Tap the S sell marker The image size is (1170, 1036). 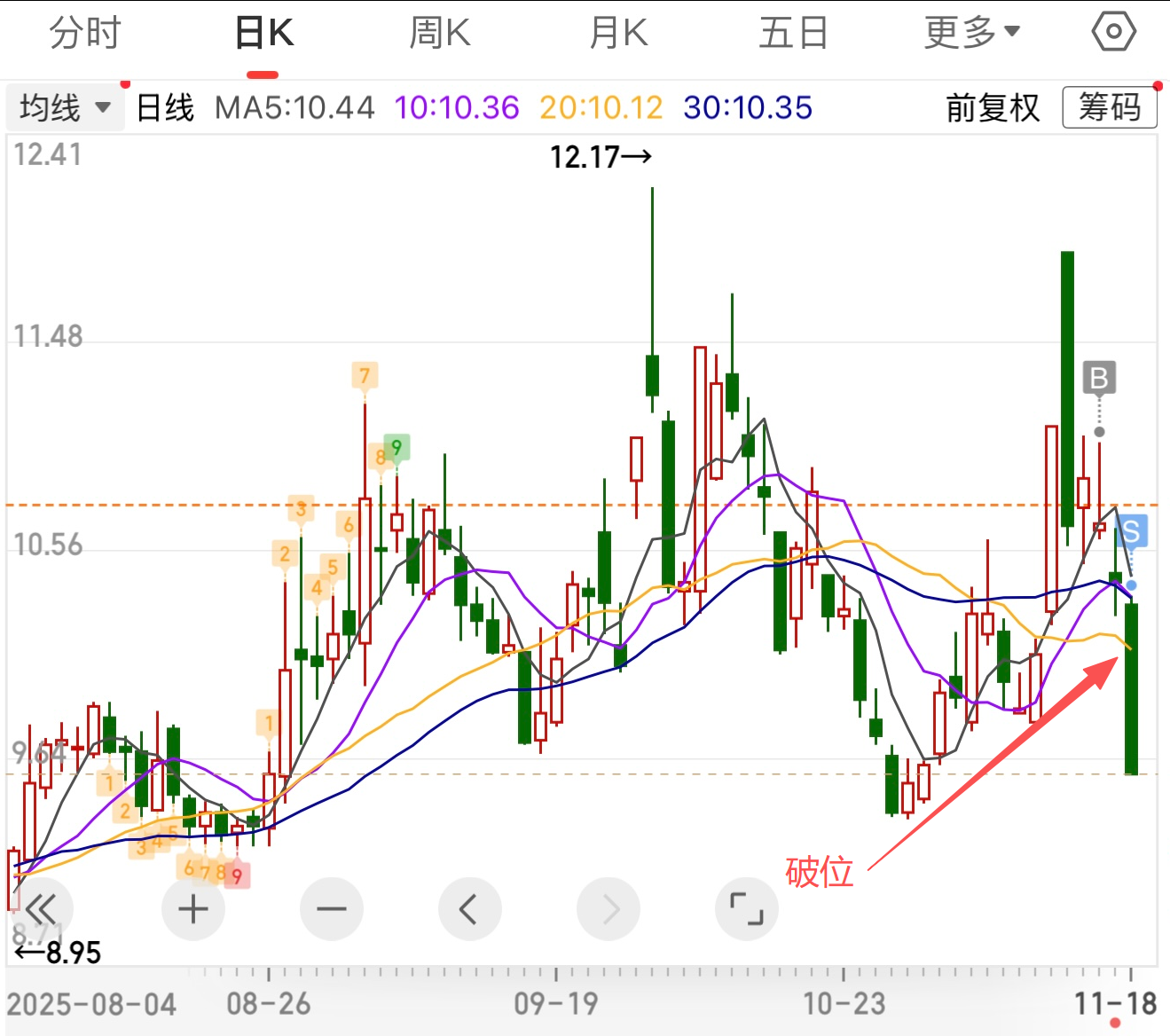1130,532
